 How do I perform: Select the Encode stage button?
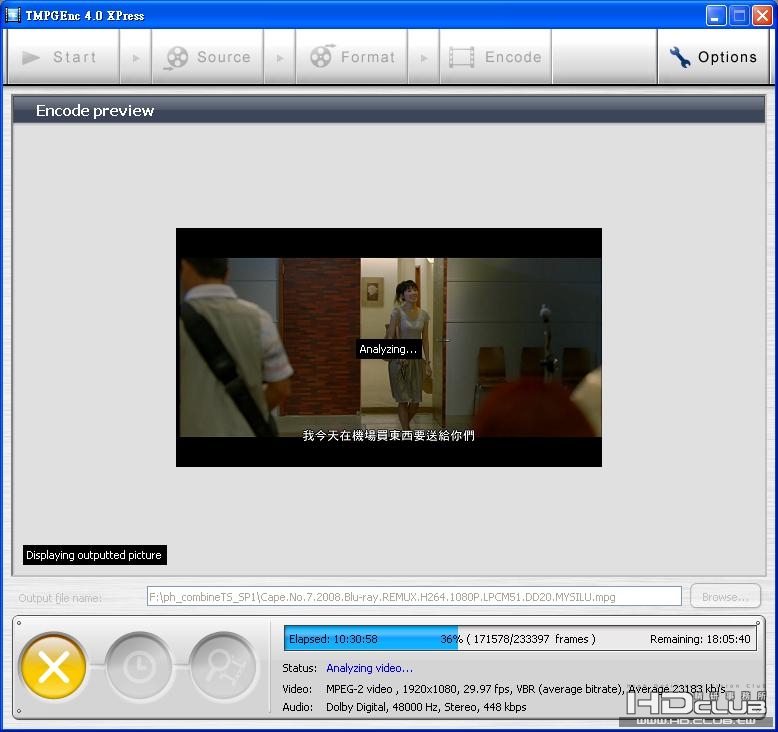tap(495, 57)
